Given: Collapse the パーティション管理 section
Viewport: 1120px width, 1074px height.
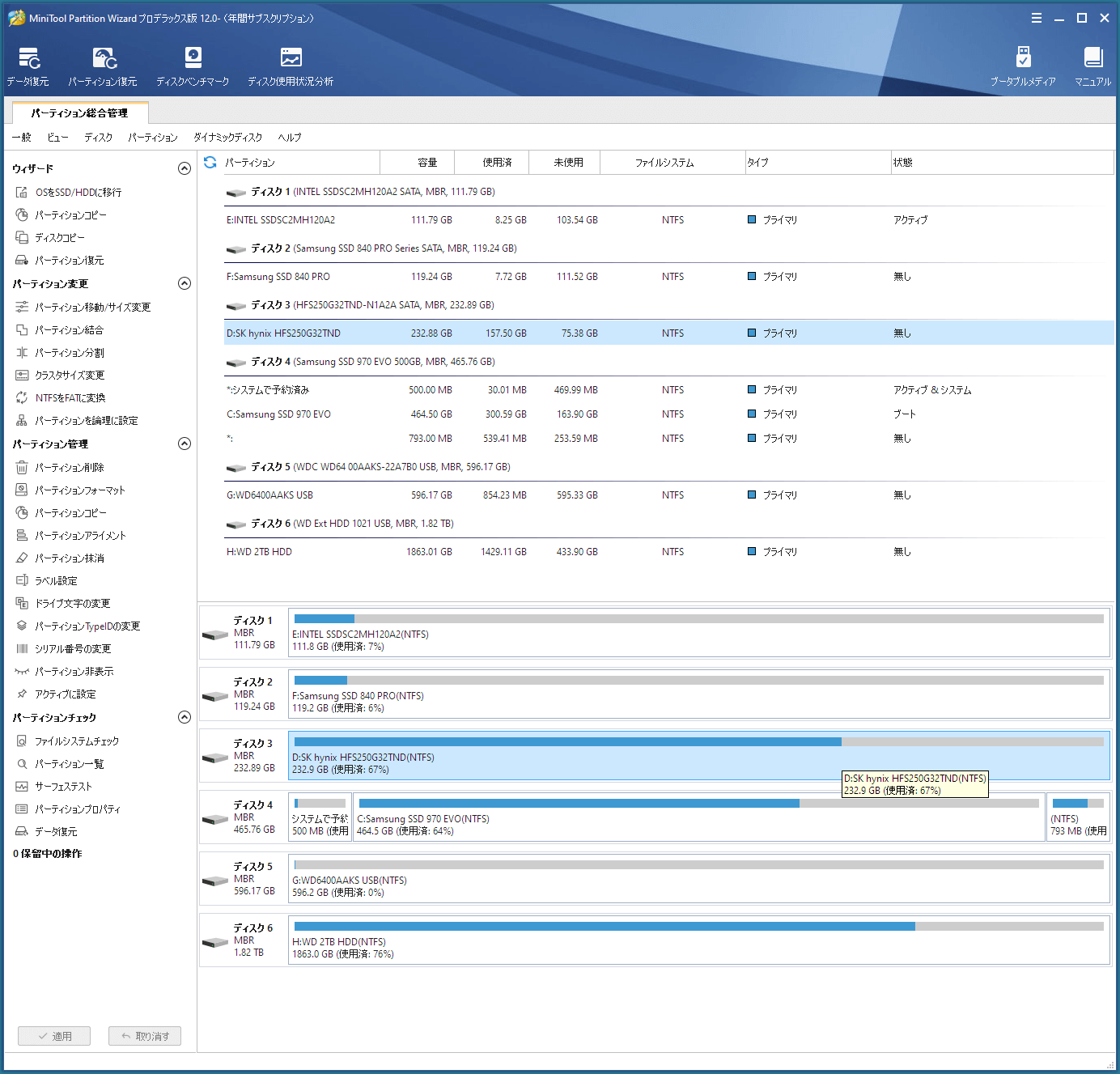Looking at the screenshot, I should pos(185,444).
